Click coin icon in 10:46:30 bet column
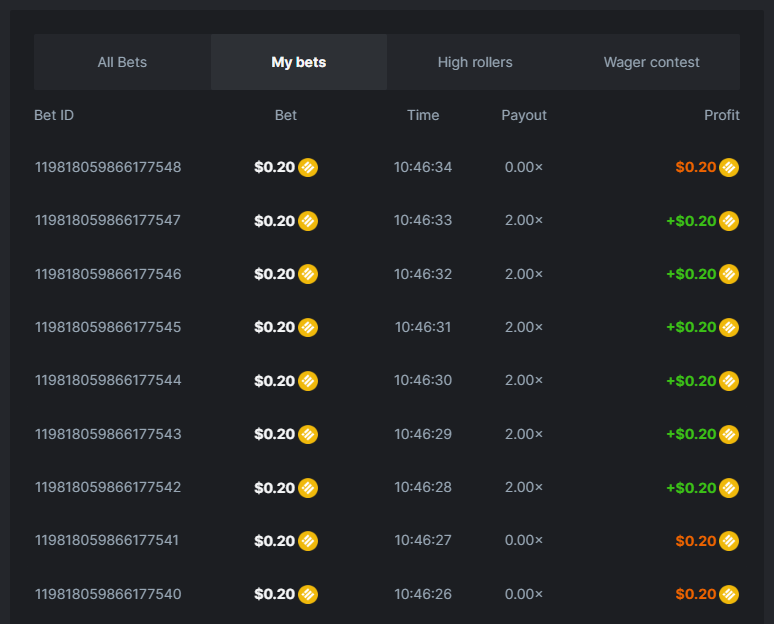774x624 pixels. point(308,381)
